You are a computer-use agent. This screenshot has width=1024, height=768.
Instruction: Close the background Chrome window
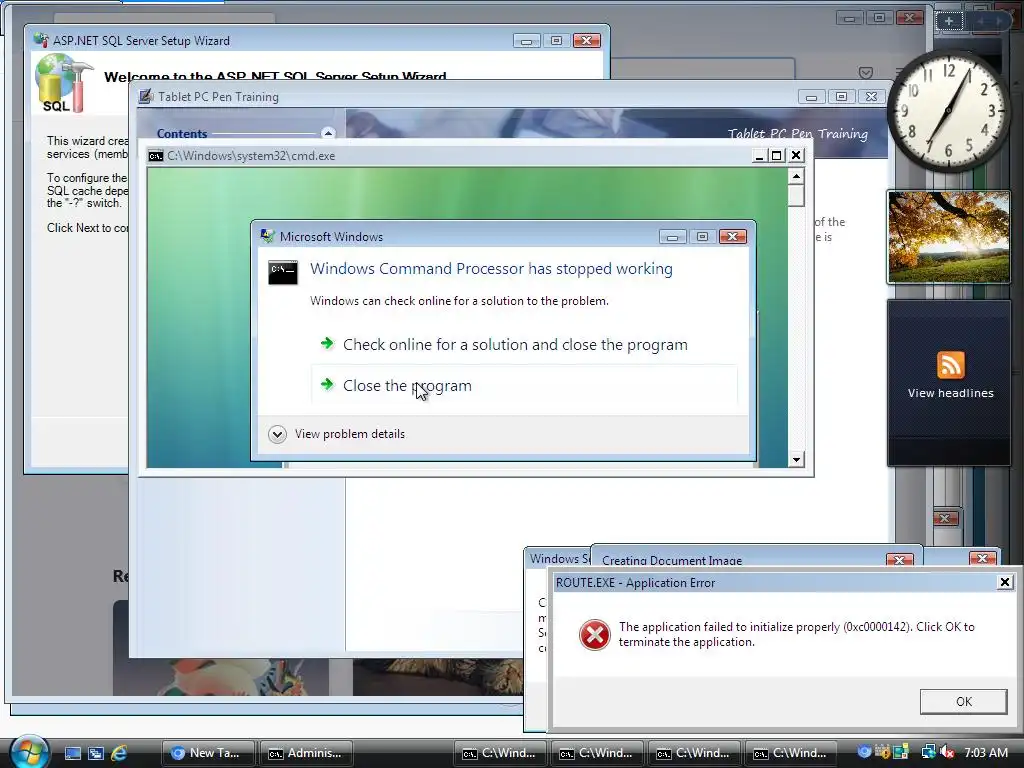(908, 18)
